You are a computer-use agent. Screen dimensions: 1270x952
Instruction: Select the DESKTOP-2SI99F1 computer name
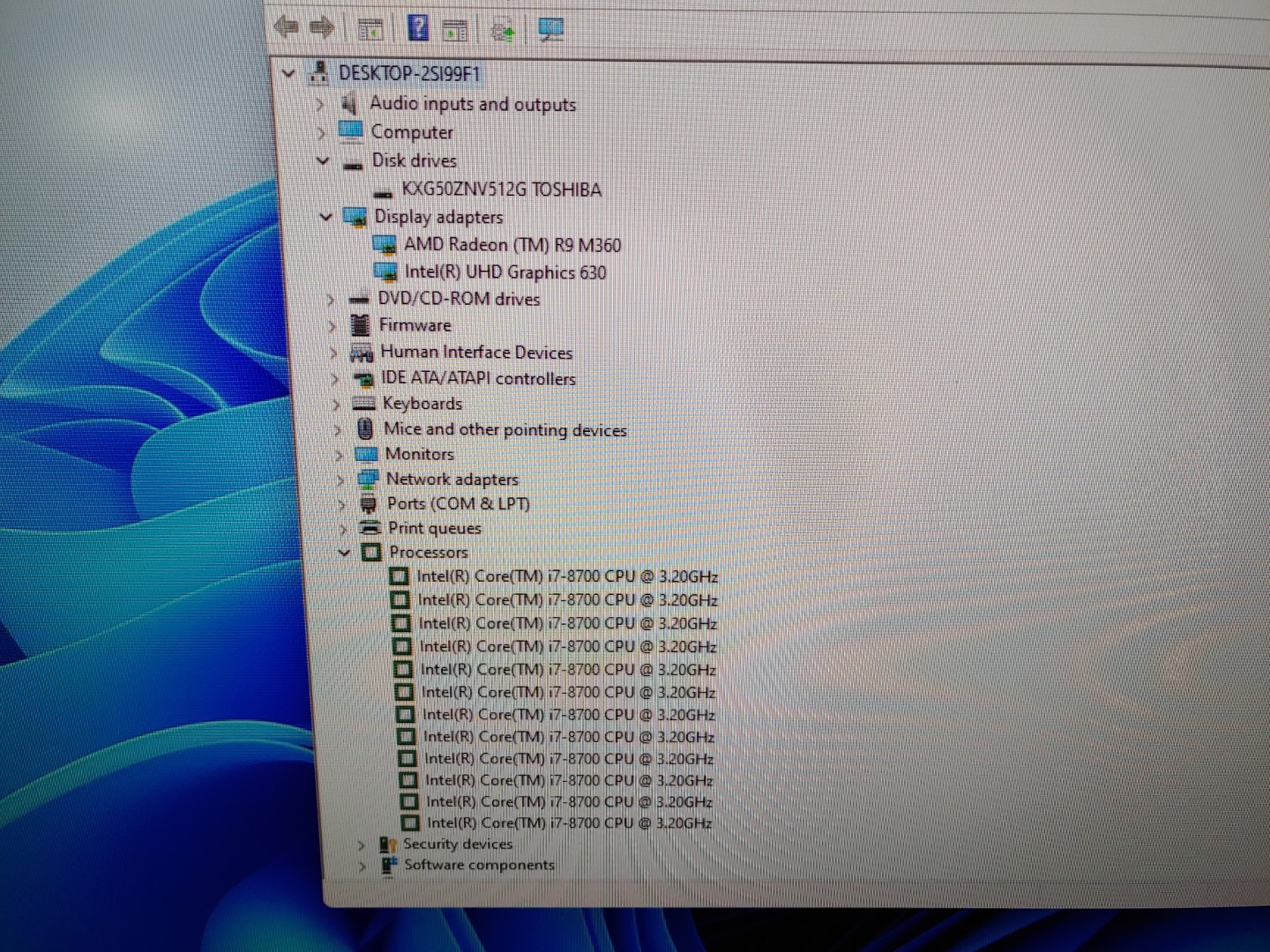tap(410, 74)
